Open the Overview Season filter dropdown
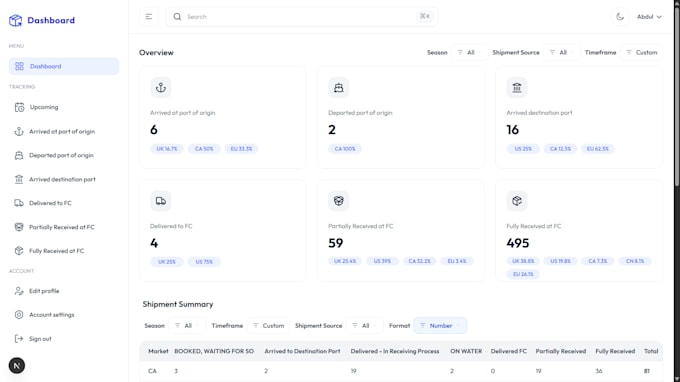The image size is (680, 382). tap(470, 52)
